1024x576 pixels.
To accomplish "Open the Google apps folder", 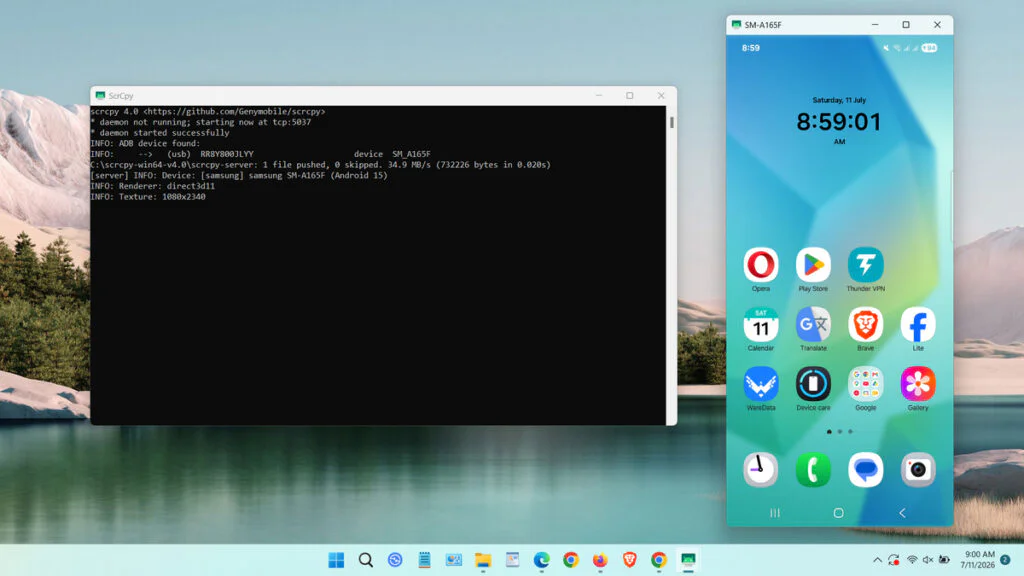I will pos(865,384).
